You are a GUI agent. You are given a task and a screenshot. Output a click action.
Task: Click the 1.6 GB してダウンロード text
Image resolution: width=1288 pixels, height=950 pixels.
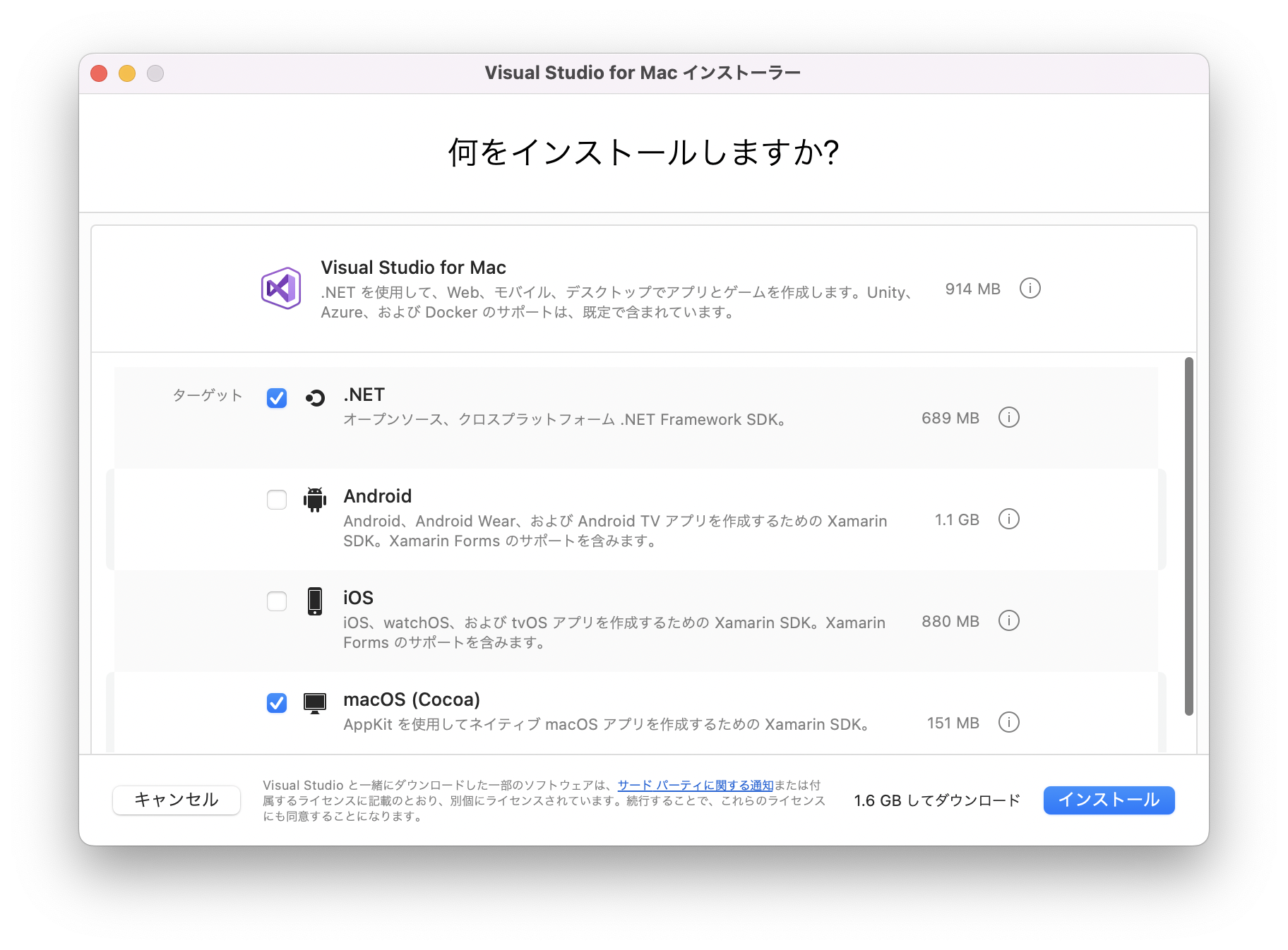click(x=937, y=800)
